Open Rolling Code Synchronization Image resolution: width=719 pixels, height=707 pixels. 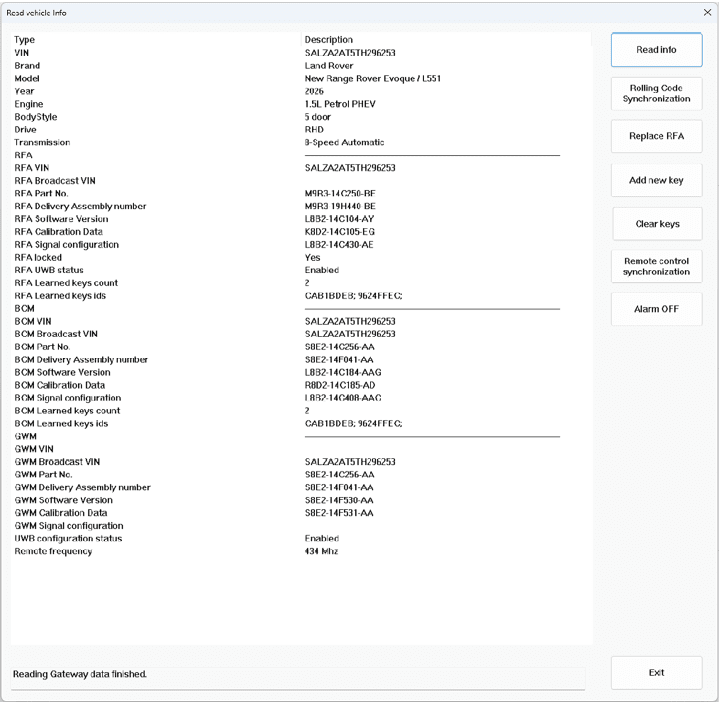(x=656, y=94)
